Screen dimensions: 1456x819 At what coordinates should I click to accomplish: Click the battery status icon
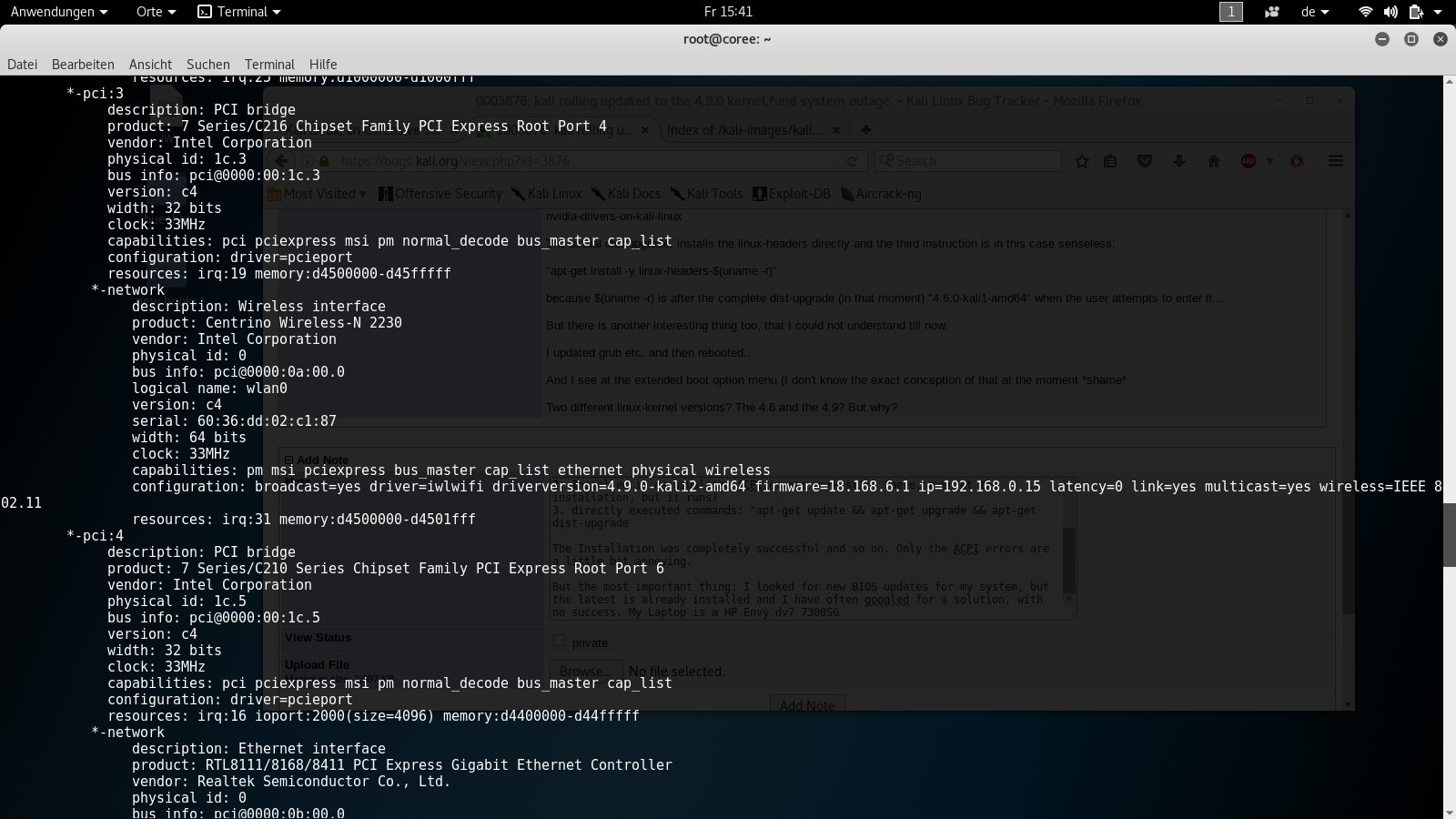[x=1416, y=12]
